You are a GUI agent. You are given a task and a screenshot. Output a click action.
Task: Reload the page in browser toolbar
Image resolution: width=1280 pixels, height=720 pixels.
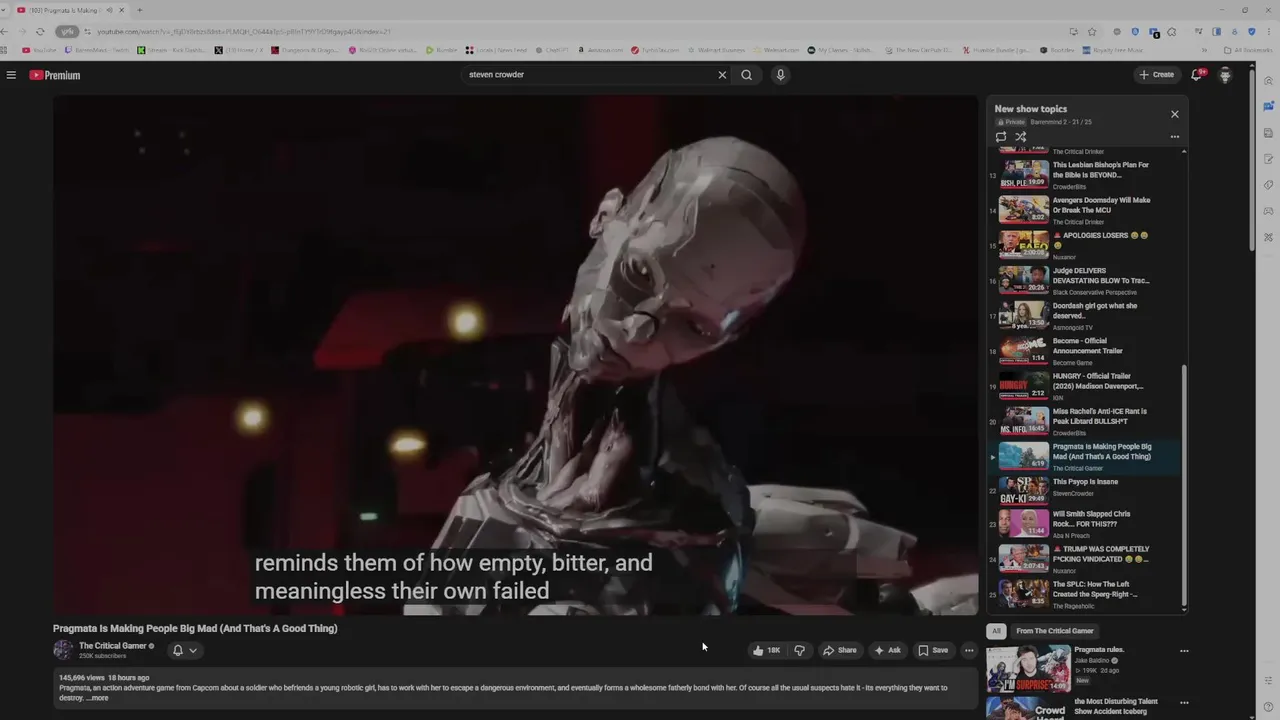40,31
